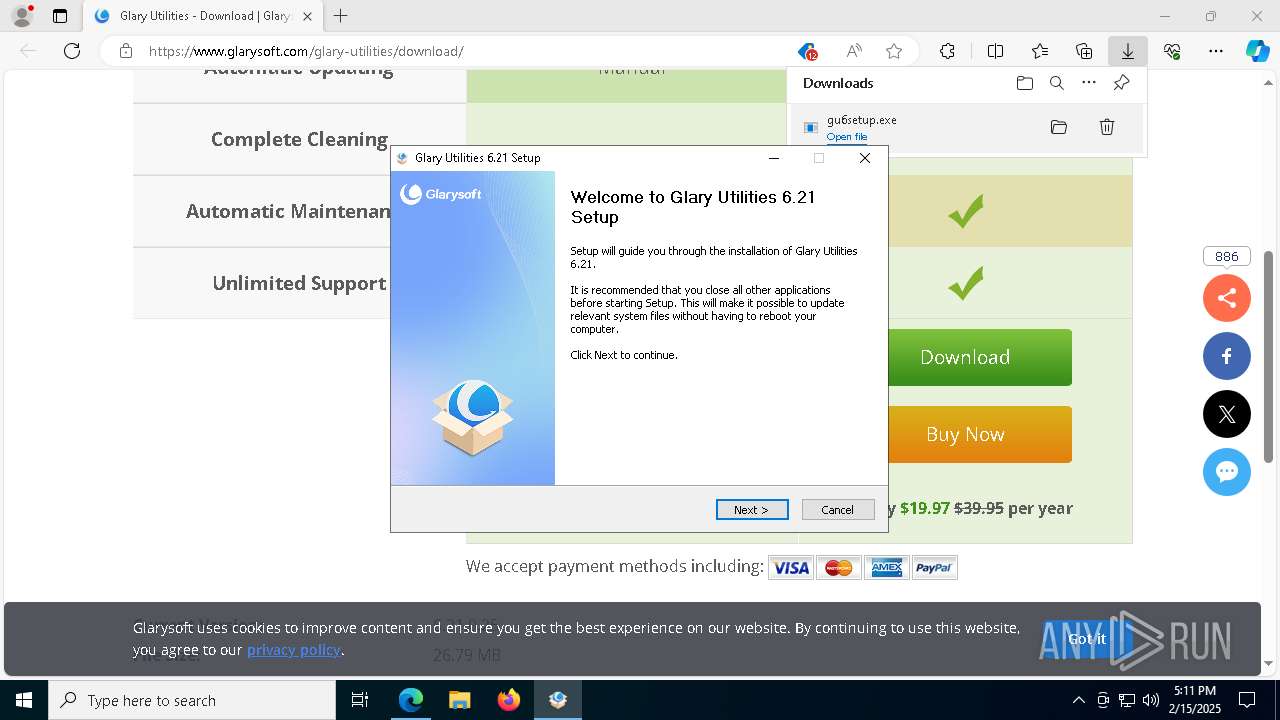The width and height of the screenshot is (1280, 720).
Task: Show hidden system tray icons
Action: pos(1078,700)
